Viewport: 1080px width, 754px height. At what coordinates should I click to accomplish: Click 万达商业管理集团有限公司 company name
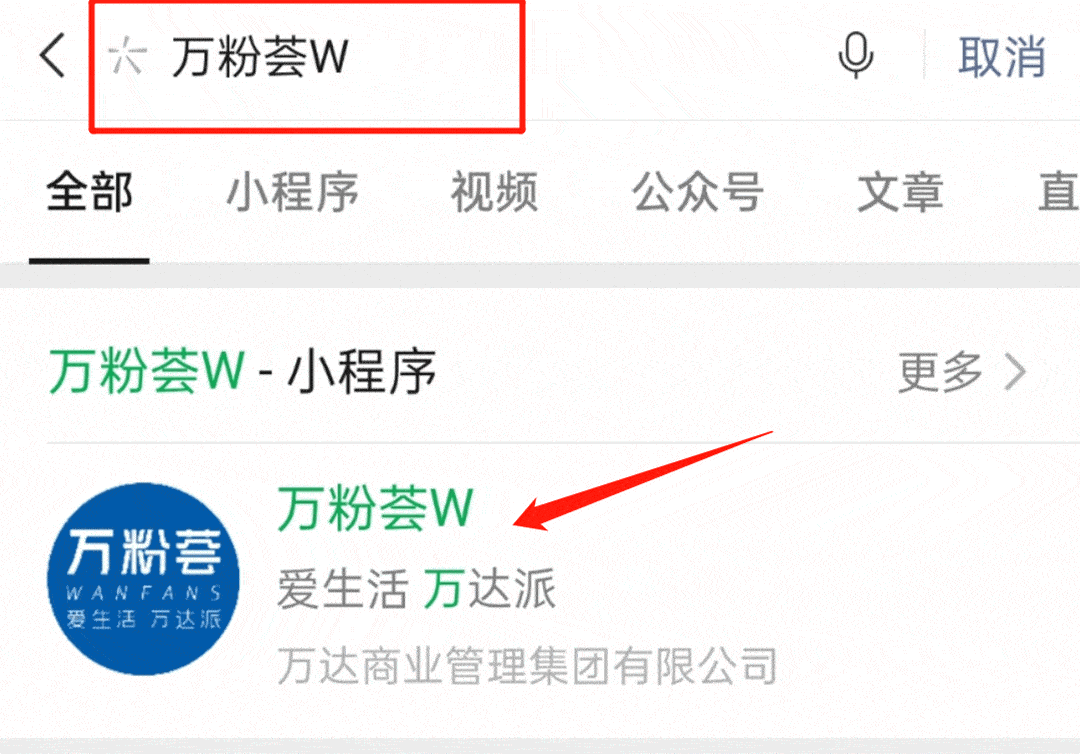coord(528,666)
